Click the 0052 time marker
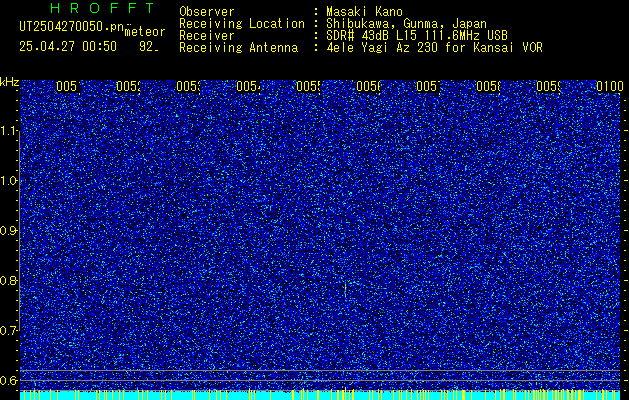 pos(128,86)
